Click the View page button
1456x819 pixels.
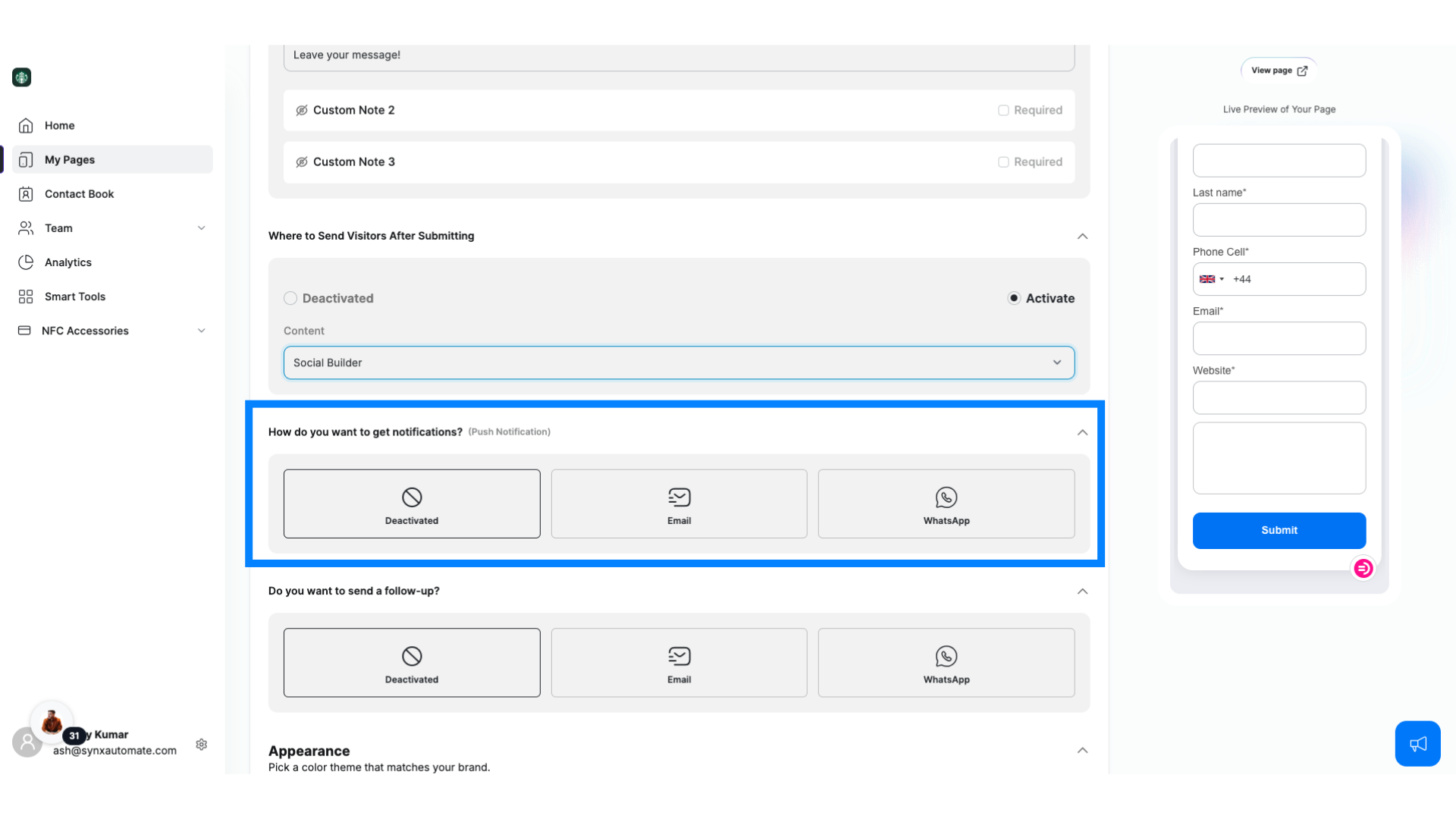[x=1279, y=70]
